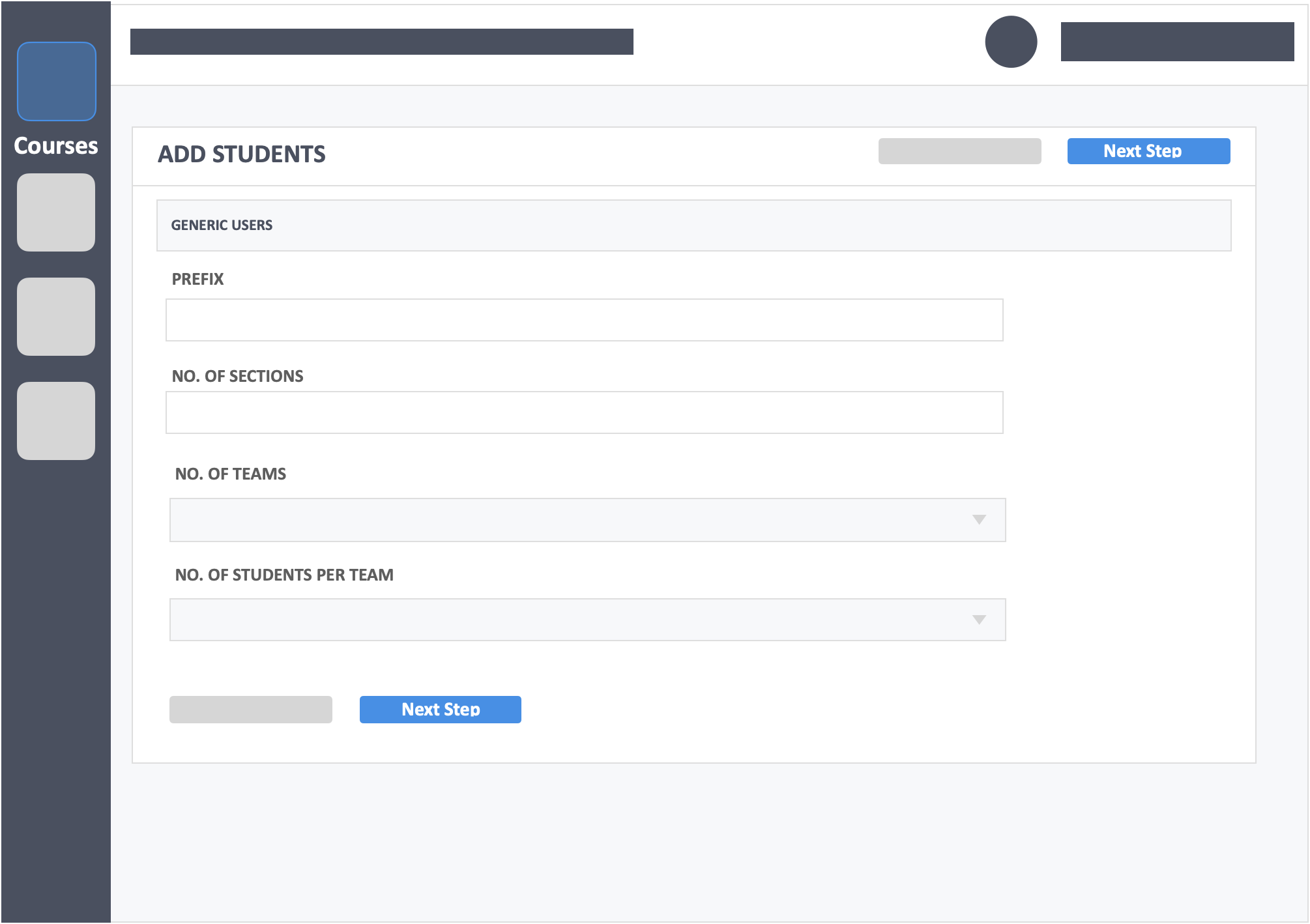Click the bottom Next Step button

coord(441,710)
